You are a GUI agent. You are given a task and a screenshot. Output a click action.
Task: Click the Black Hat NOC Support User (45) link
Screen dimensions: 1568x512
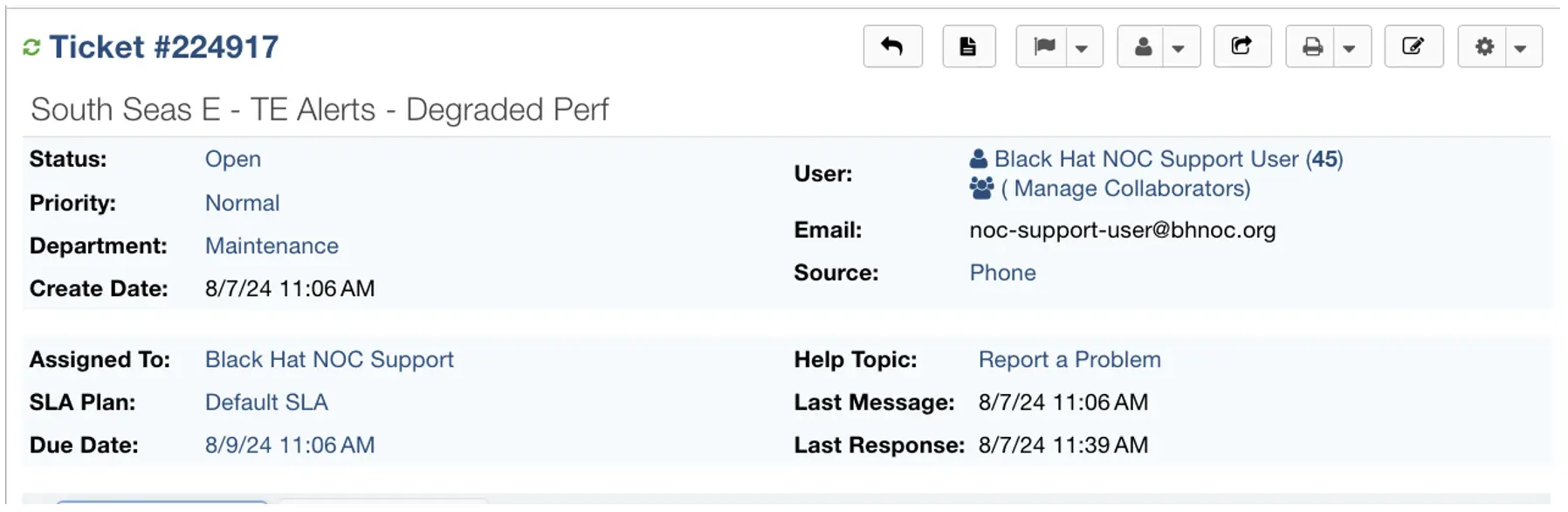pos(1168,158)
